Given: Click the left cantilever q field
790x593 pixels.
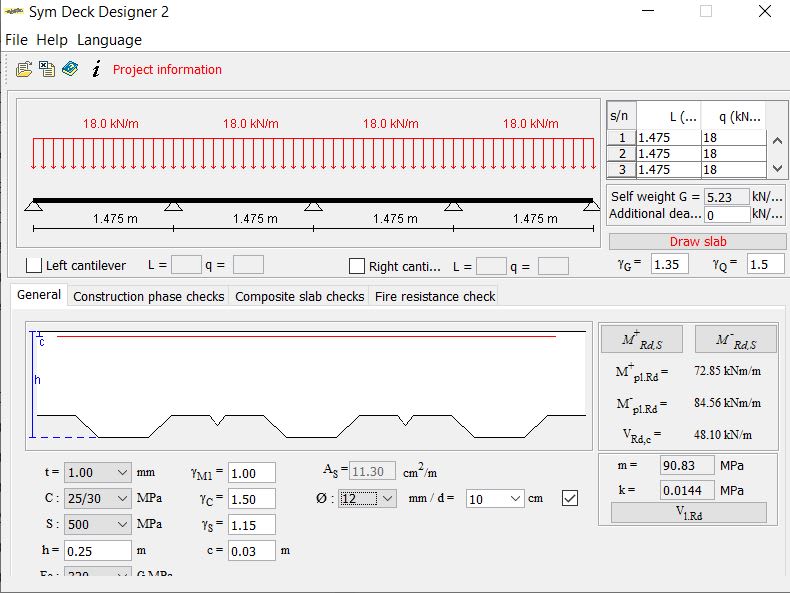Looking at the screenshot, I should pyautogui.click(x=248, y=265).
